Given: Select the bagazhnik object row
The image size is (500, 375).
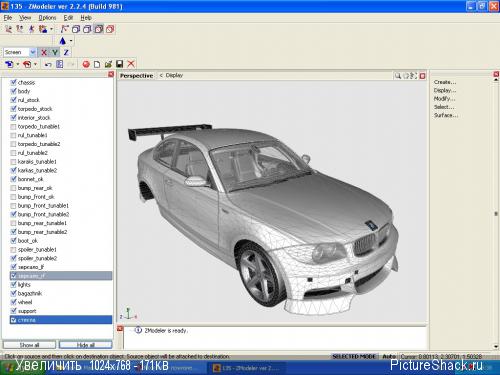Looking at the screenshot, I should point(61,293).
